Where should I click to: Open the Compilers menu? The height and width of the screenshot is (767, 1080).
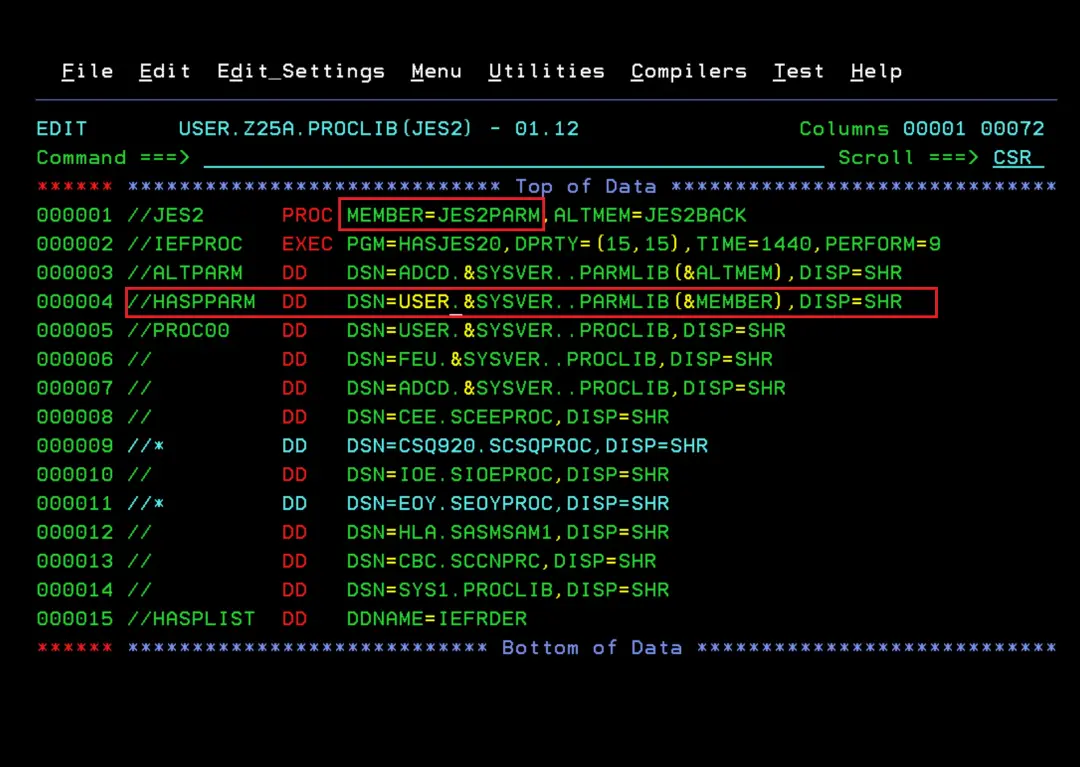click(689, 72)
